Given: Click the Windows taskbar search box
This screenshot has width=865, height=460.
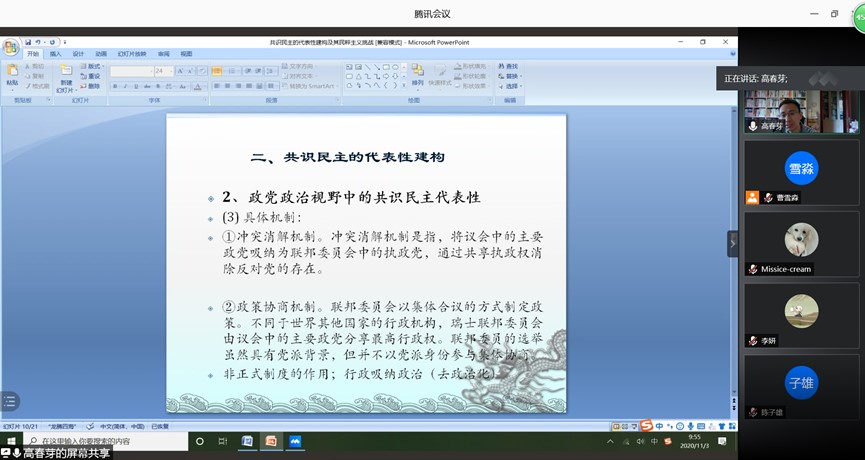Looking at the screenshot, I should coord(105,441).
